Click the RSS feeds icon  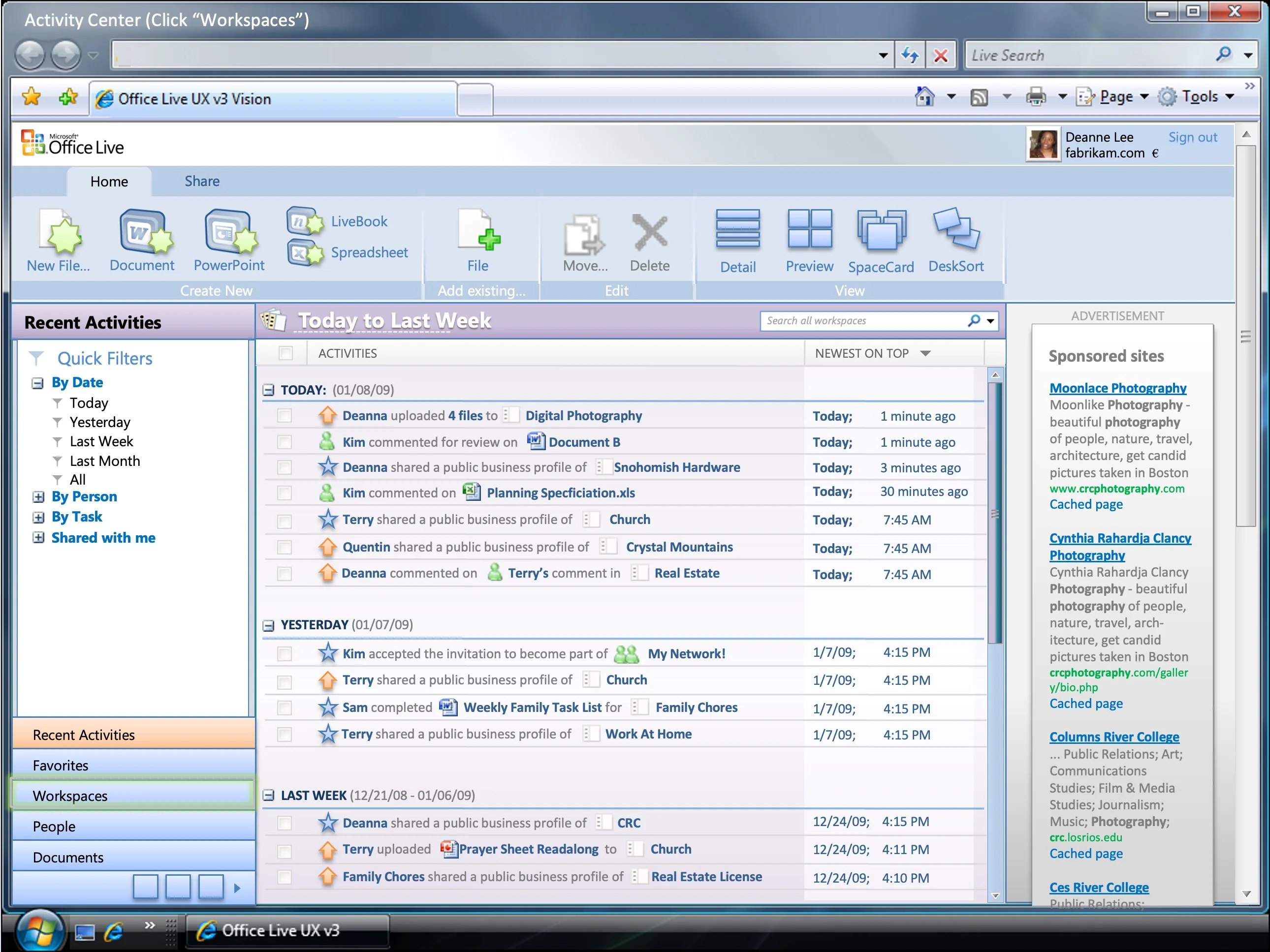tap(979, 97)
